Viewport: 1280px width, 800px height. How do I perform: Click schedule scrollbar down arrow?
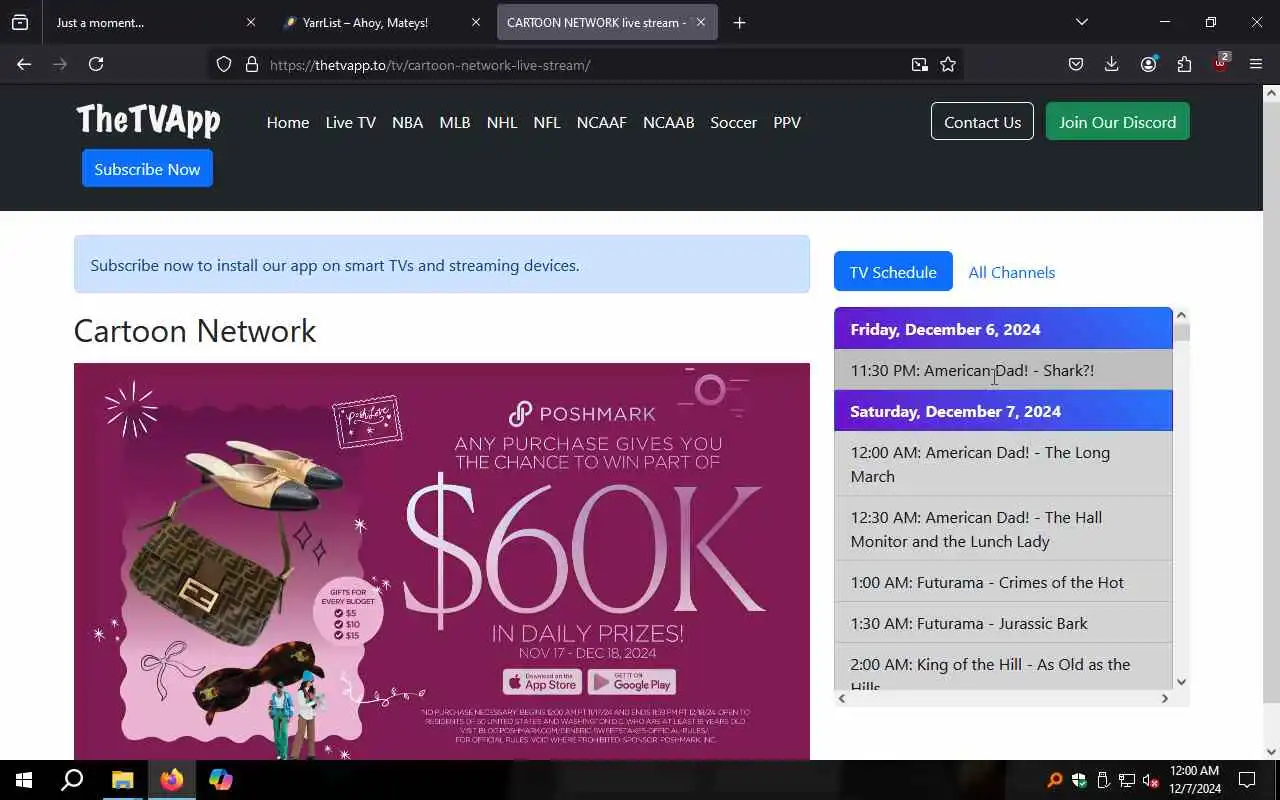[1181, 682]
